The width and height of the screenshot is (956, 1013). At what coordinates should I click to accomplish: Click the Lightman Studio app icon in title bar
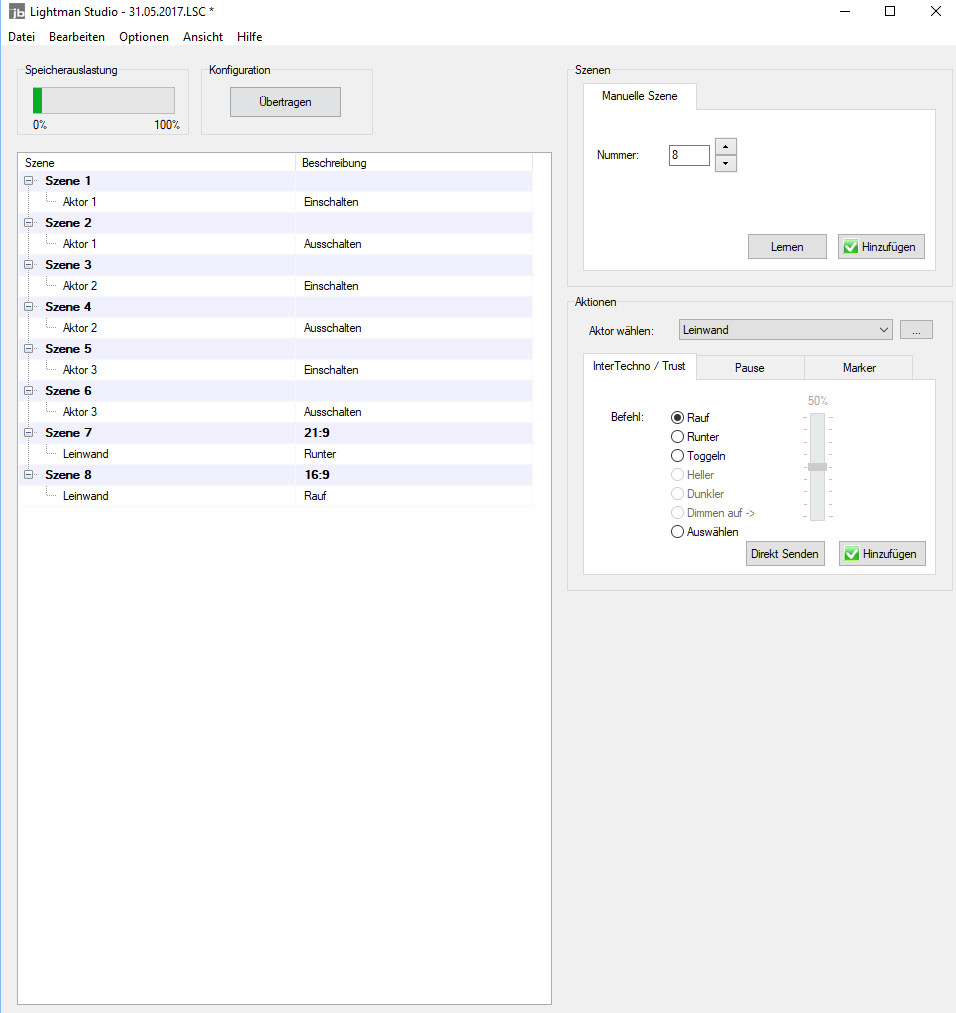pos(16,11)
